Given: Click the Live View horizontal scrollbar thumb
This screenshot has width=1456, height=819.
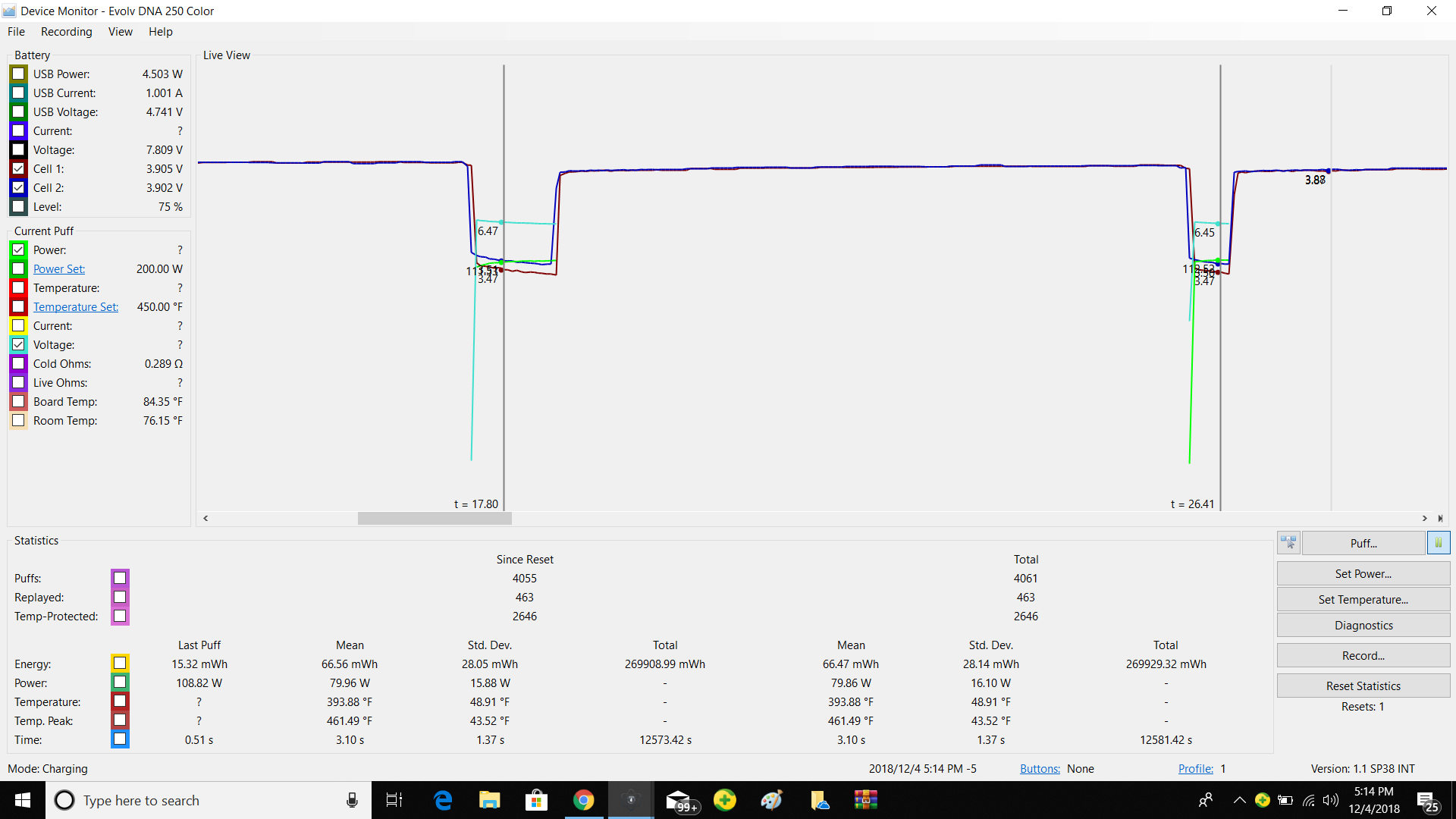Looking at the screenshot, I should (435, 519).
